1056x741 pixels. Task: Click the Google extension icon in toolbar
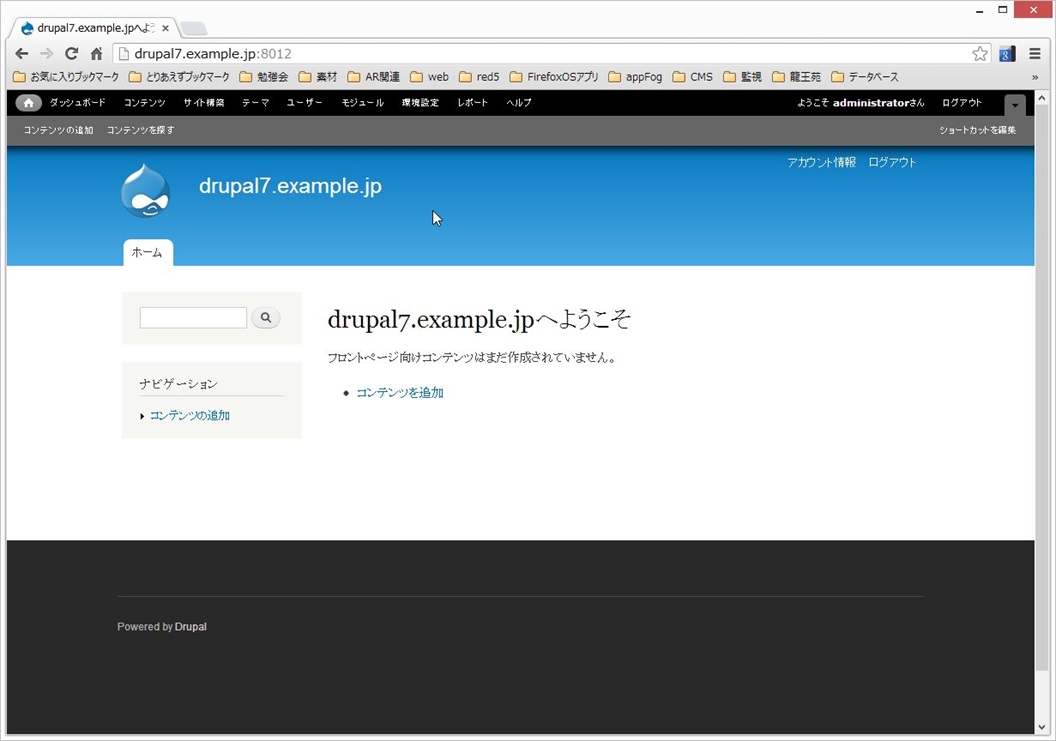(1007, 54)
